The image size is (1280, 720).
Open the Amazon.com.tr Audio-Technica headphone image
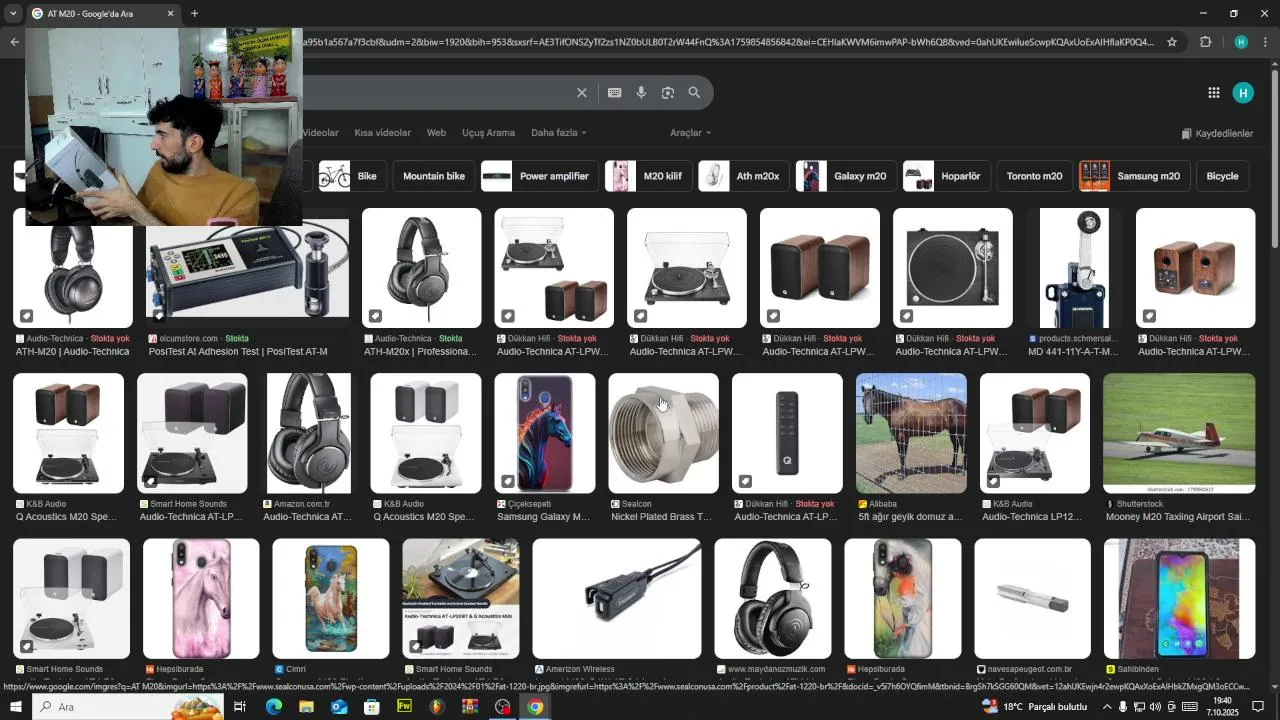point(309,433)
